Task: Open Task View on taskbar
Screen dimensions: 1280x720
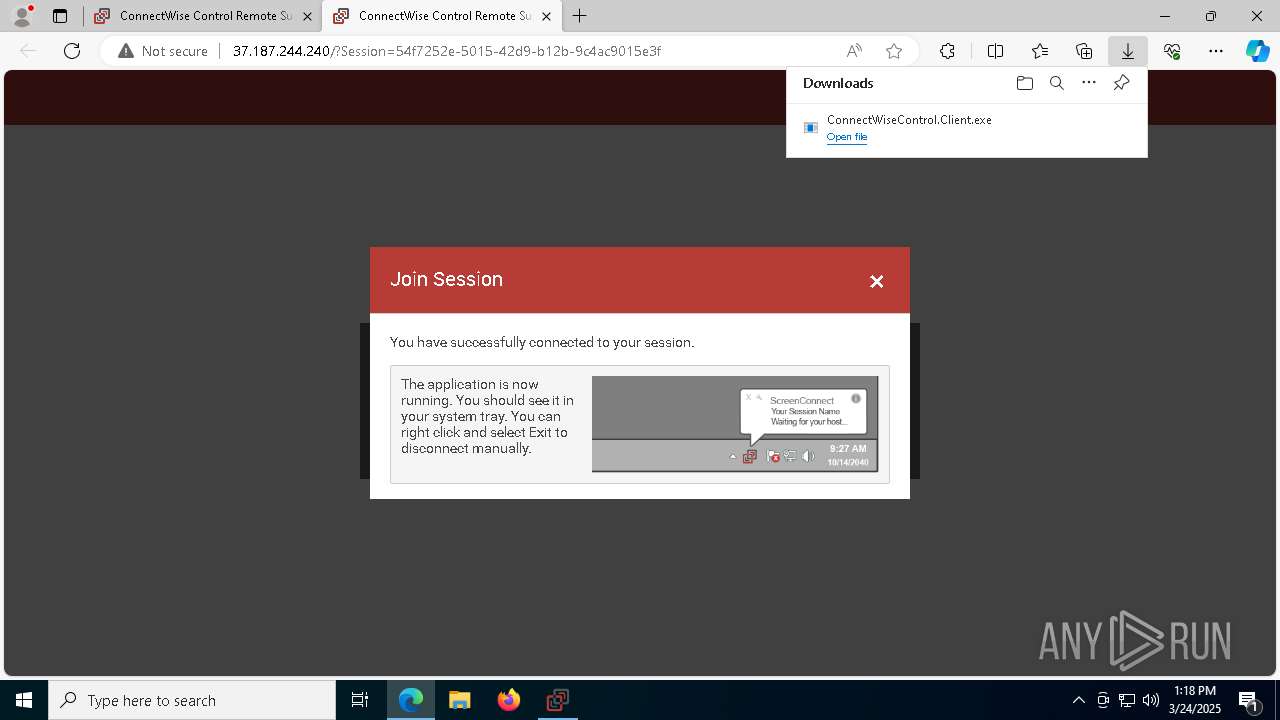Action: [360, 700]
